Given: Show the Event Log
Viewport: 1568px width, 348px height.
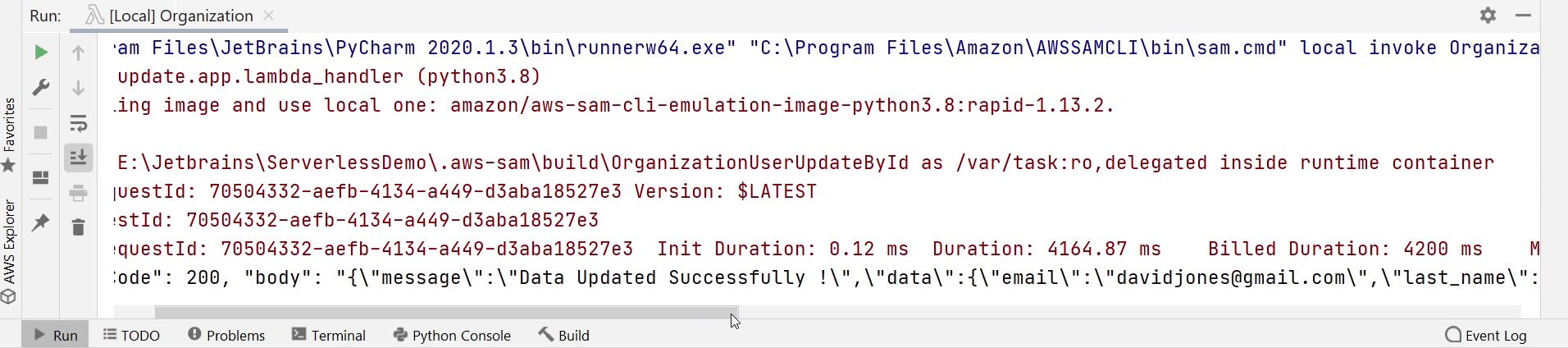Looking at the screenshot, I should point(1486,335).
